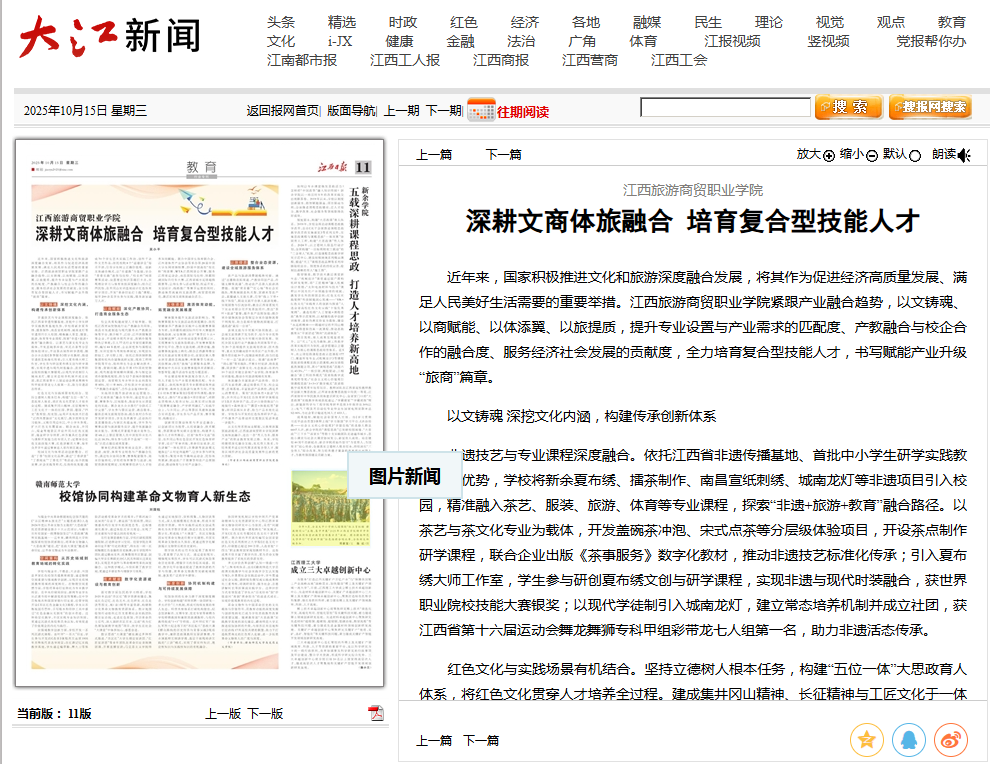Go to the 江西工人报 menu item
1000x764 pixels.
pos(404,60)
